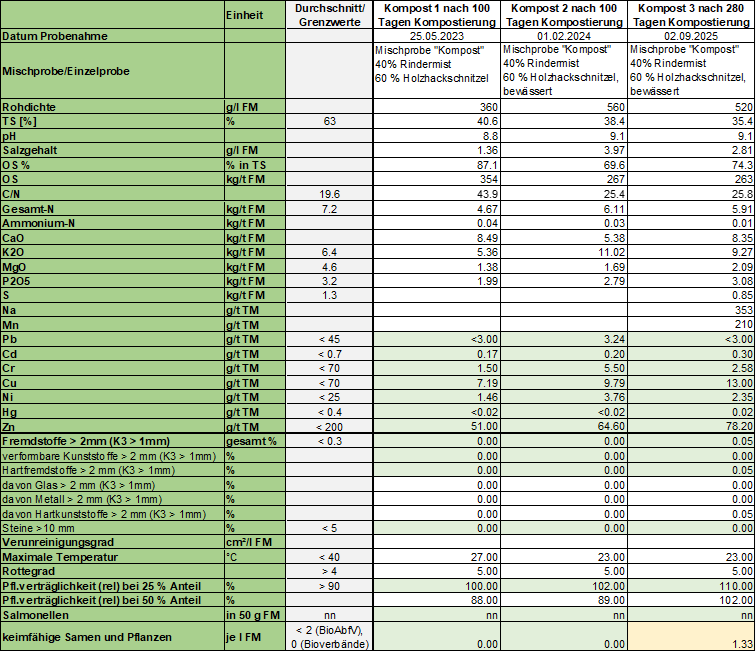Select the pH value 8.8 cell
756x652 pixels.
436,135
